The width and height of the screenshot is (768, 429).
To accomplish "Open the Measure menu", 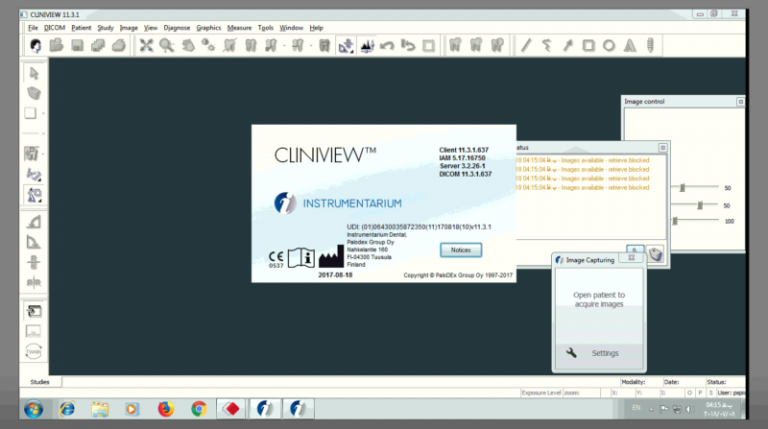I will click(239, 28).
